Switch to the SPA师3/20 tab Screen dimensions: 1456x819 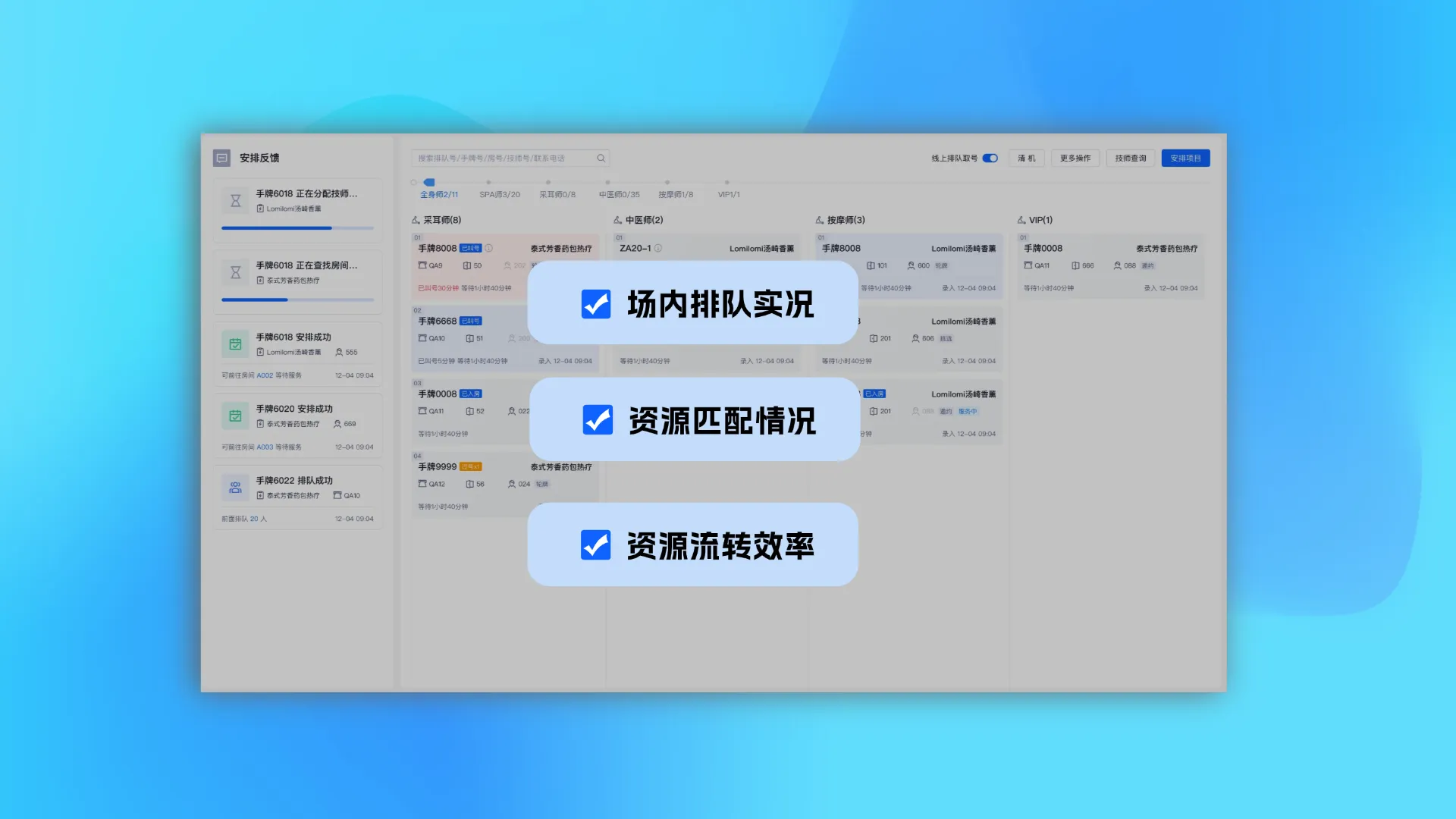click(500, 194)
